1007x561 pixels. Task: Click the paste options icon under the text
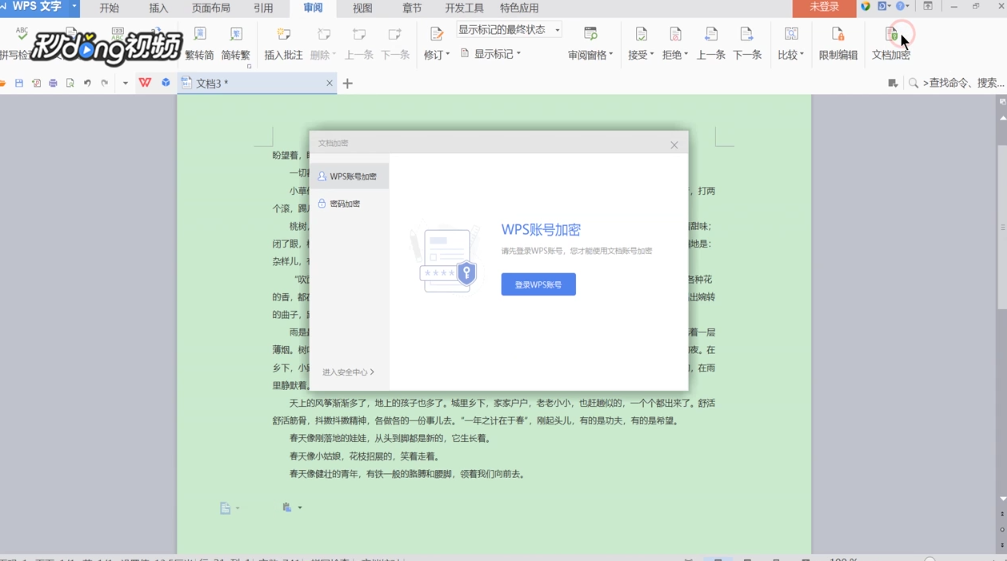(x=287, y=507)
